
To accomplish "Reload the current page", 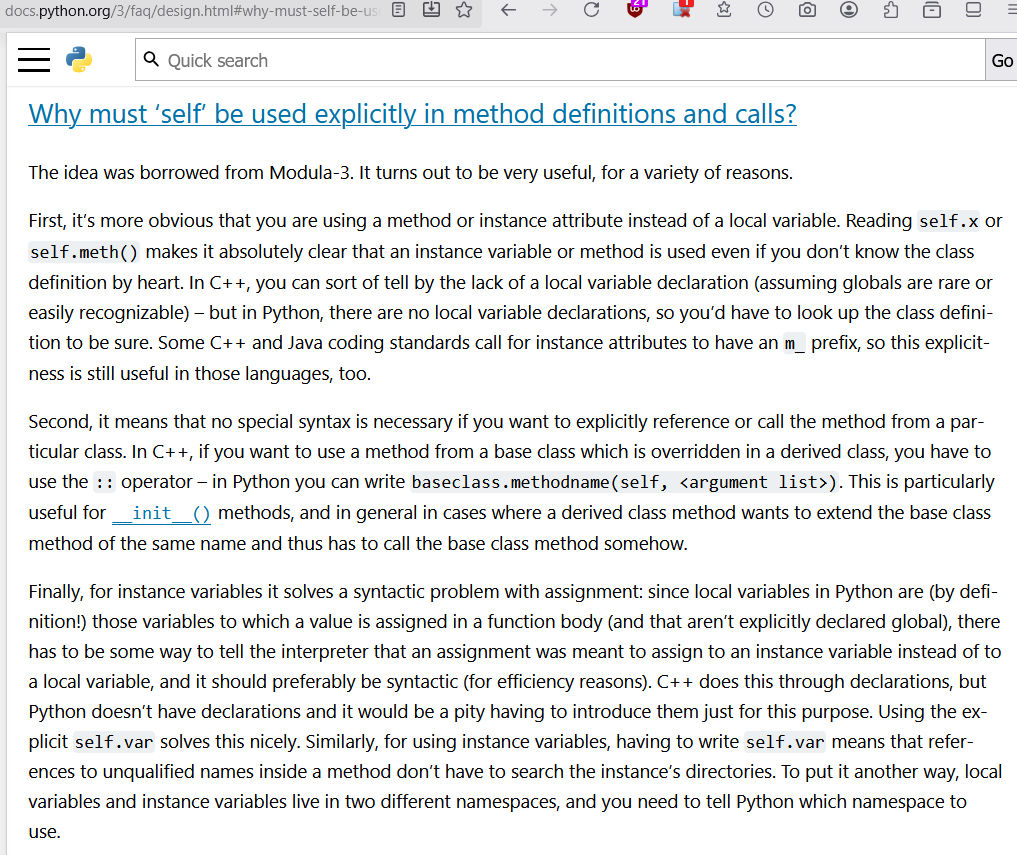I will pos(591,10).
